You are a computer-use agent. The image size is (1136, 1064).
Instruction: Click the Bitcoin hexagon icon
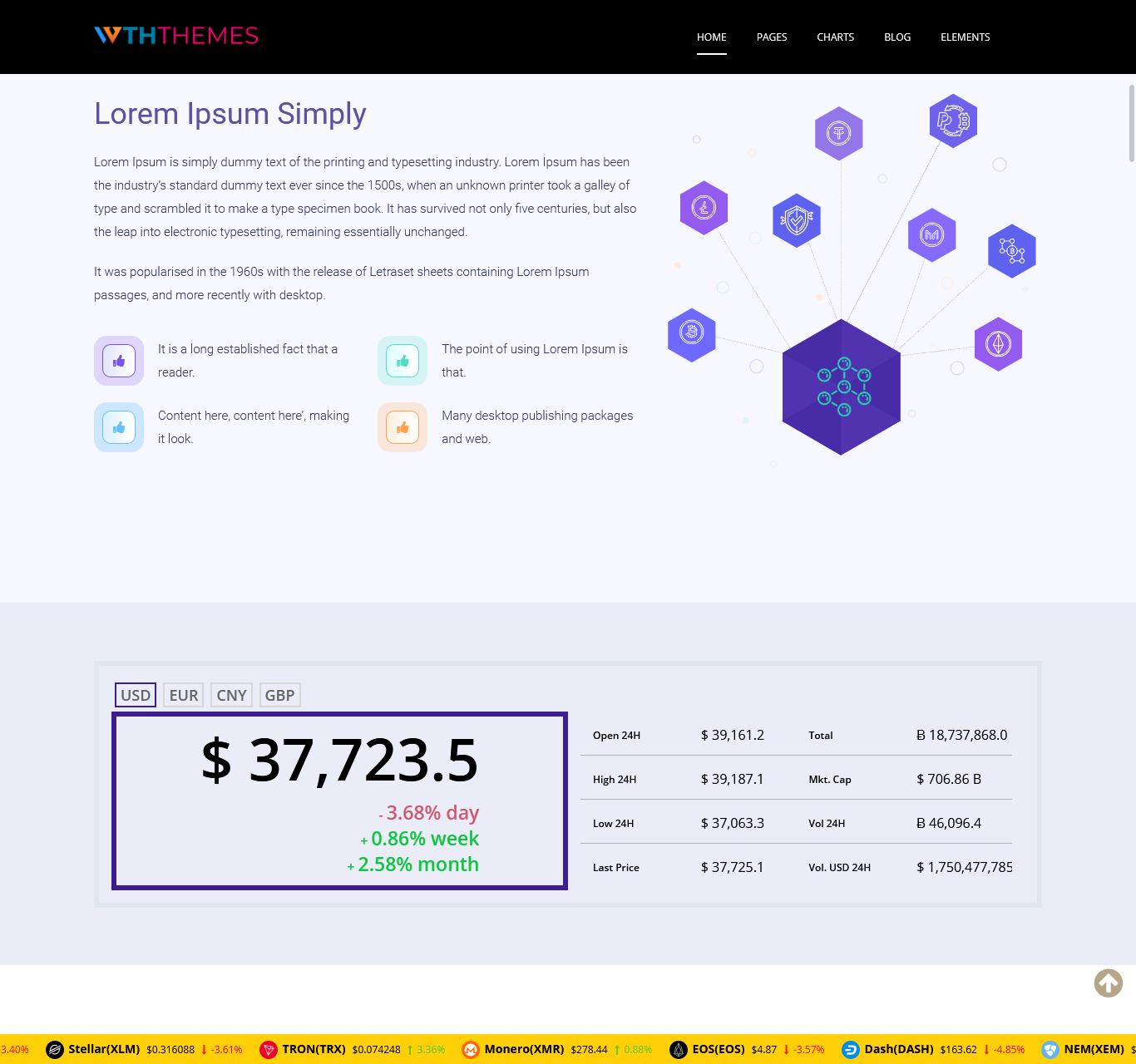(691, 334)
